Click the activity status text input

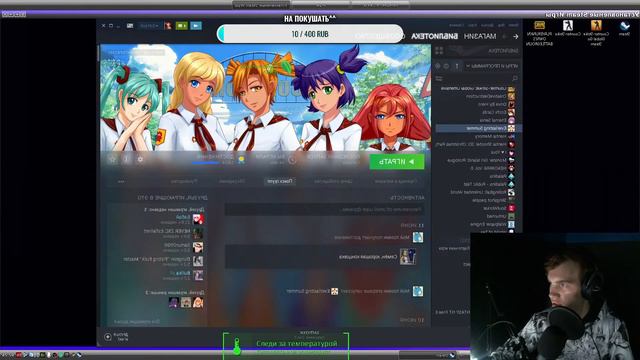coord(324,209)
